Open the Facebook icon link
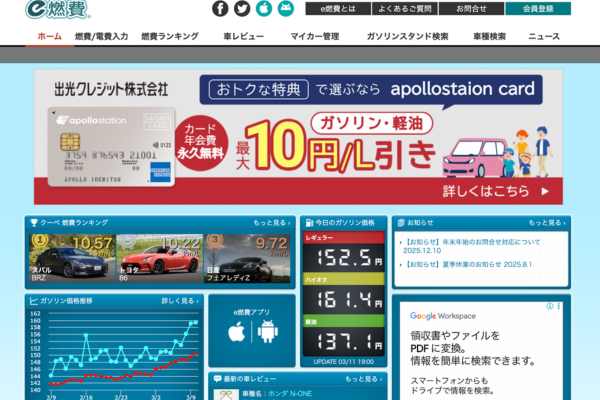Viewport: 600px width, 400px height. click(x=220, y=8)
